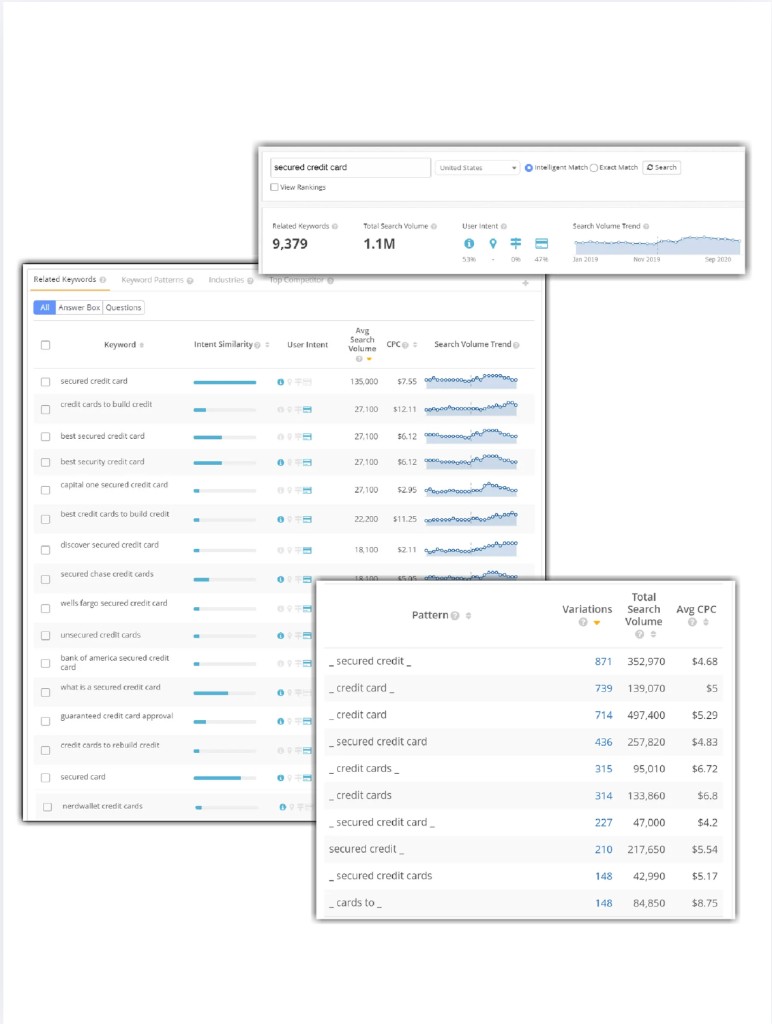Click card intent icon for credit cards to build credit
Screen dimensions: 772x1024
click(x=307, y=409)
